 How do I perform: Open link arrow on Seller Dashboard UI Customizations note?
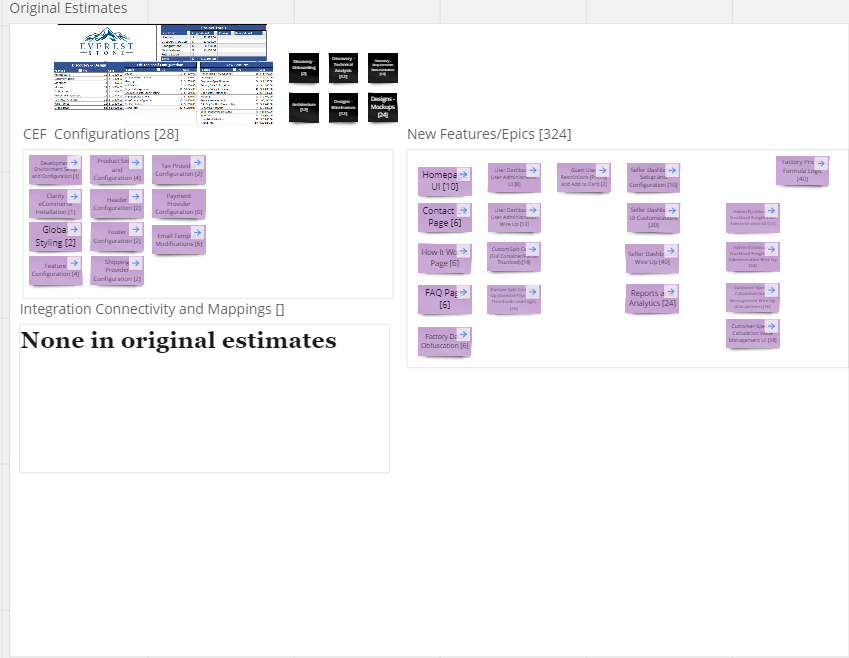672,210
